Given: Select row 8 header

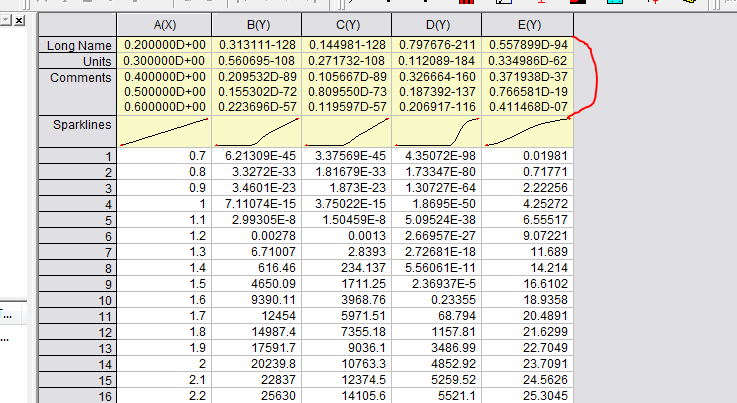Looking at the screenshot, I should pyautogui.click(x=78, y=268).
